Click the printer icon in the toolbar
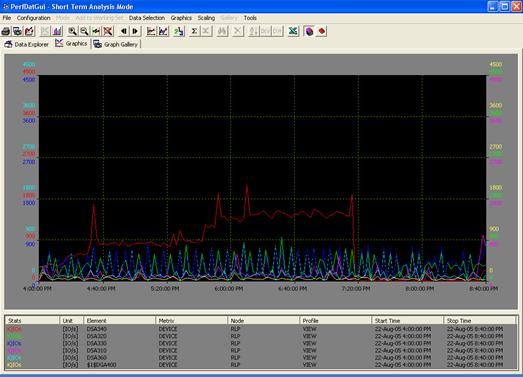The width and height of the screenshot is (523, 377). point(6,31)
